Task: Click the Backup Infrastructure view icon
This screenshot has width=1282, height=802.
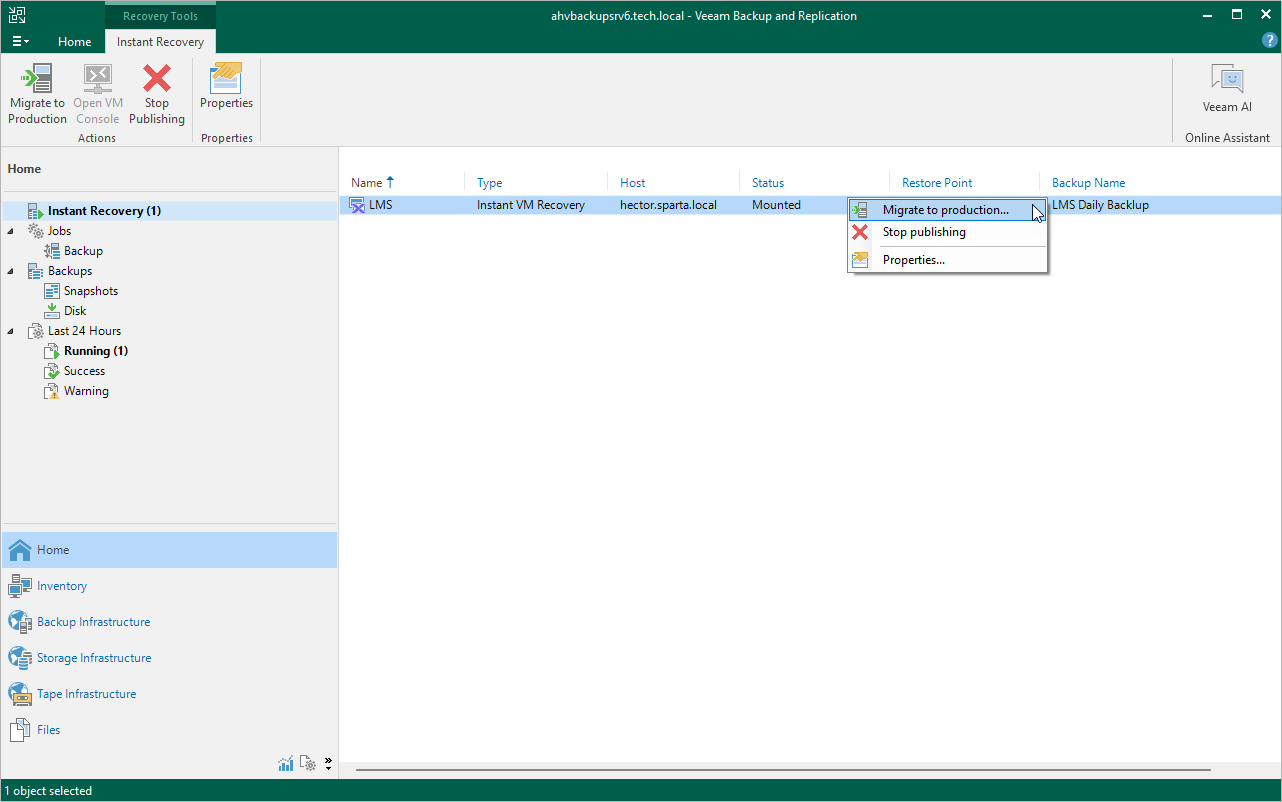Action: point(20,622)
